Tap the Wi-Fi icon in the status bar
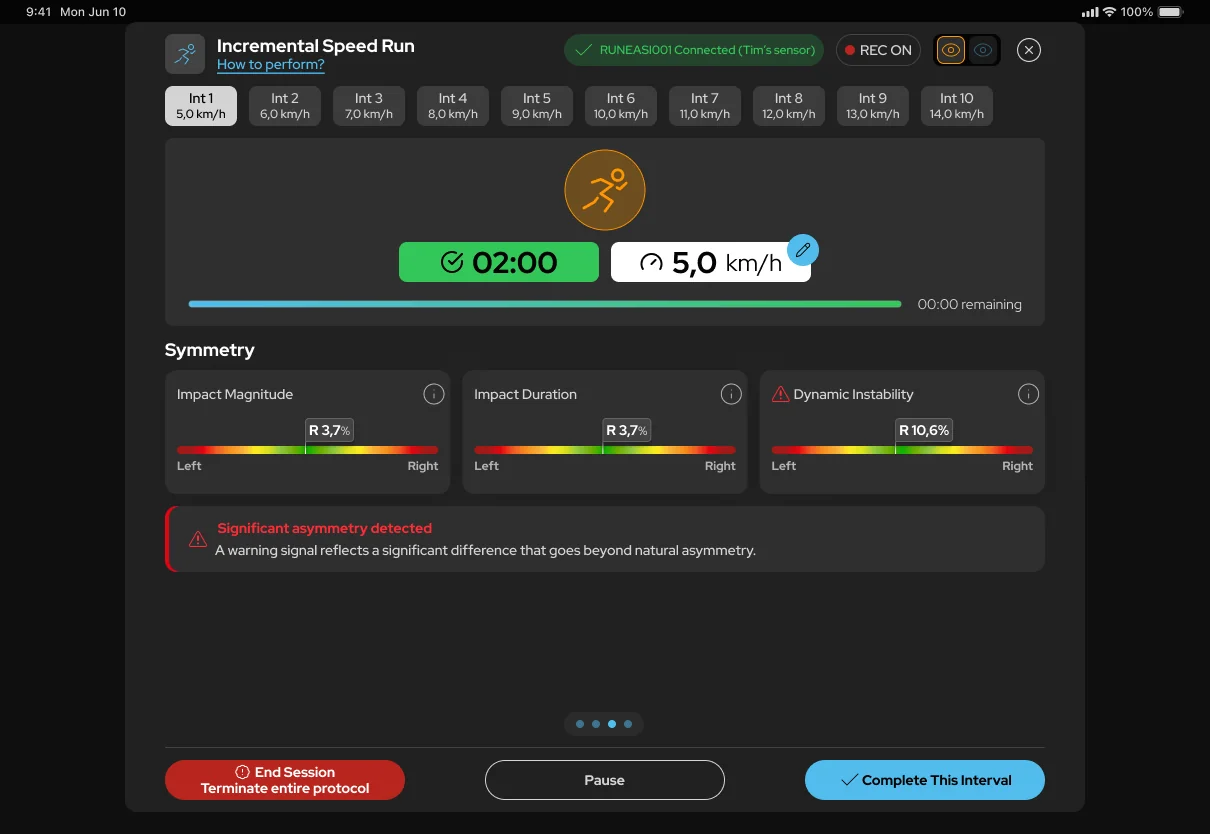The image size is (1210, 834). [1109, 12]
